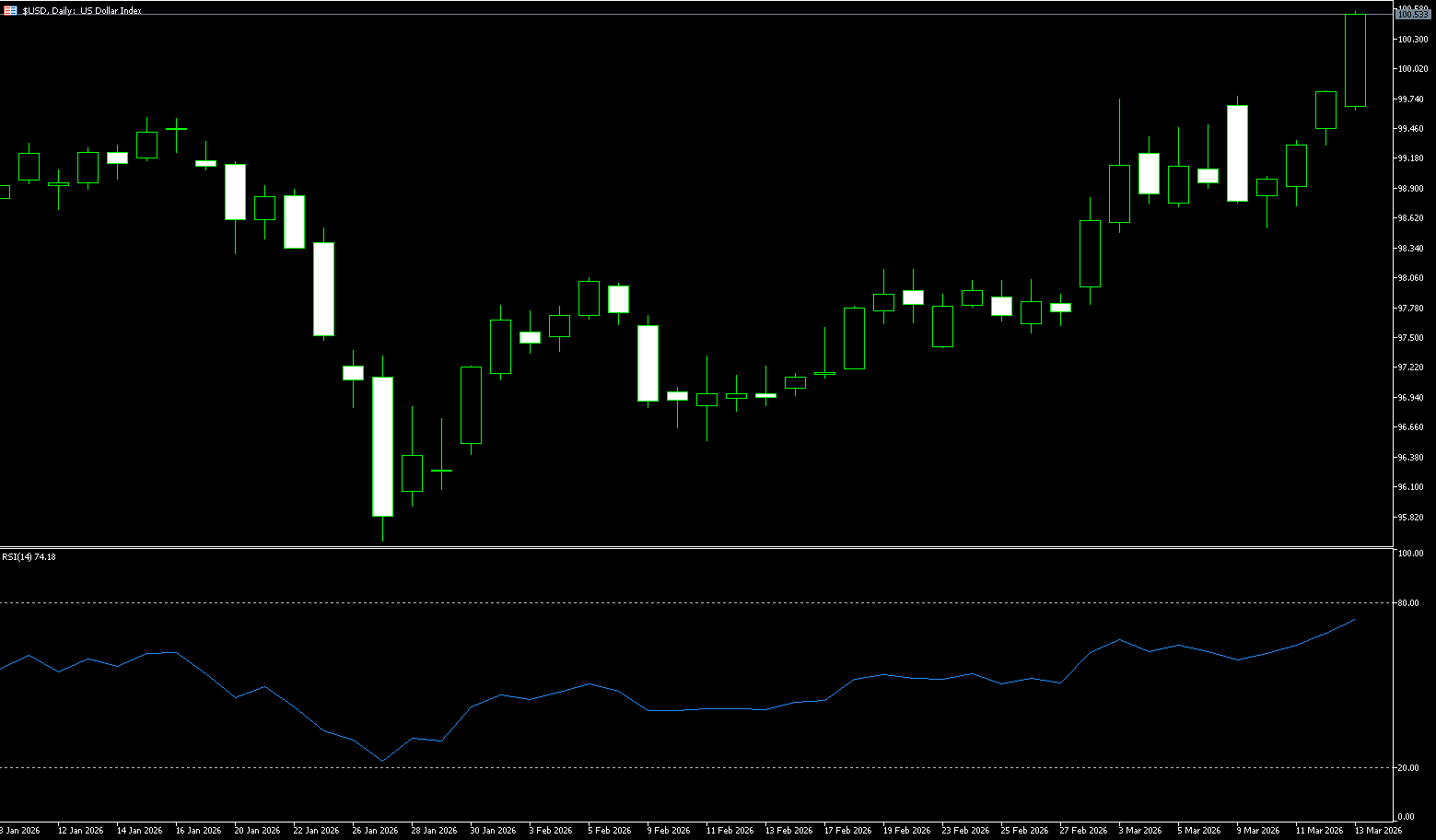The height and width of the screenshot is (840, 1436).
Task: Click the 17 Feb 2026 date label
Action: (x=847, y=831)
